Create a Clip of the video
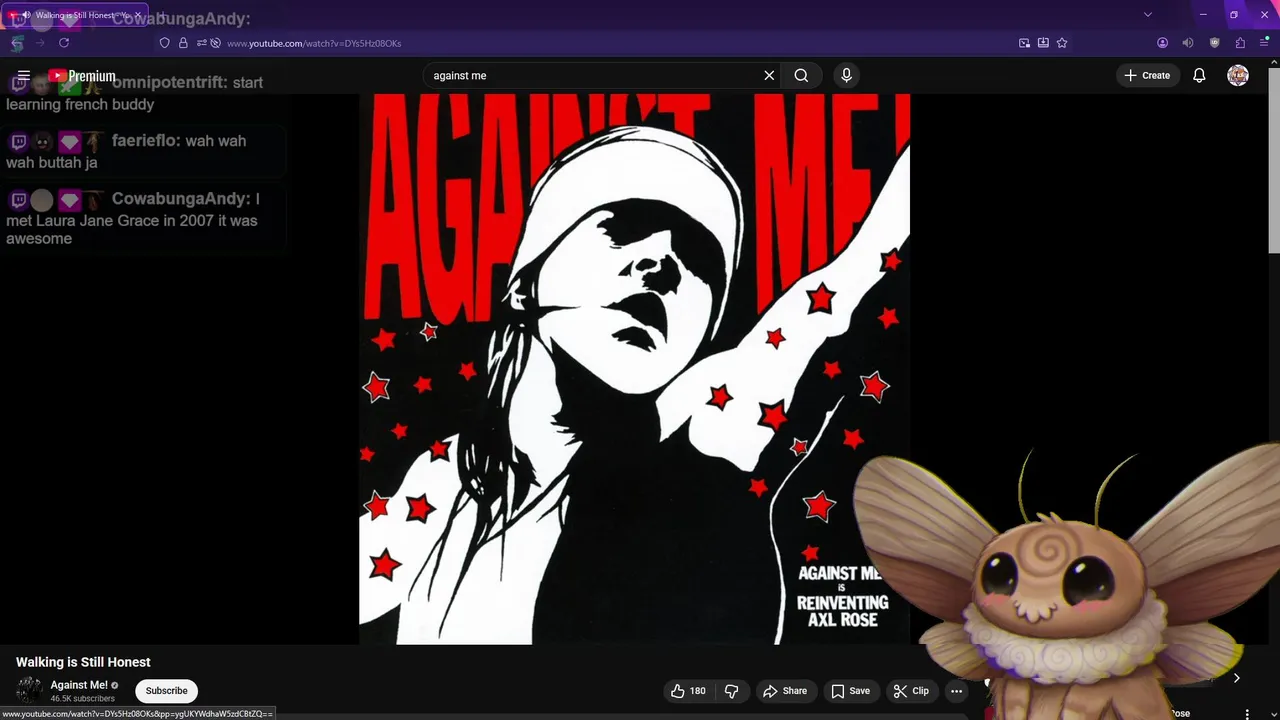 click(911, 691)
